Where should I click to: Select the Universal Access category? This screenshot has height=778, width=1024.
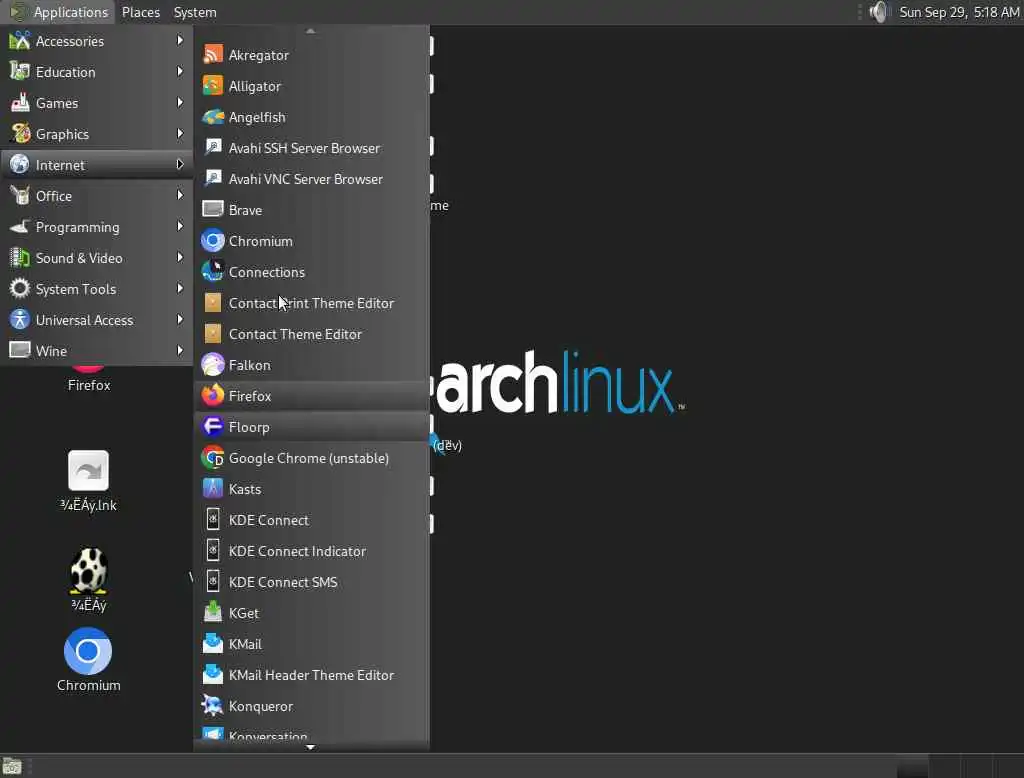click(97, 319)
